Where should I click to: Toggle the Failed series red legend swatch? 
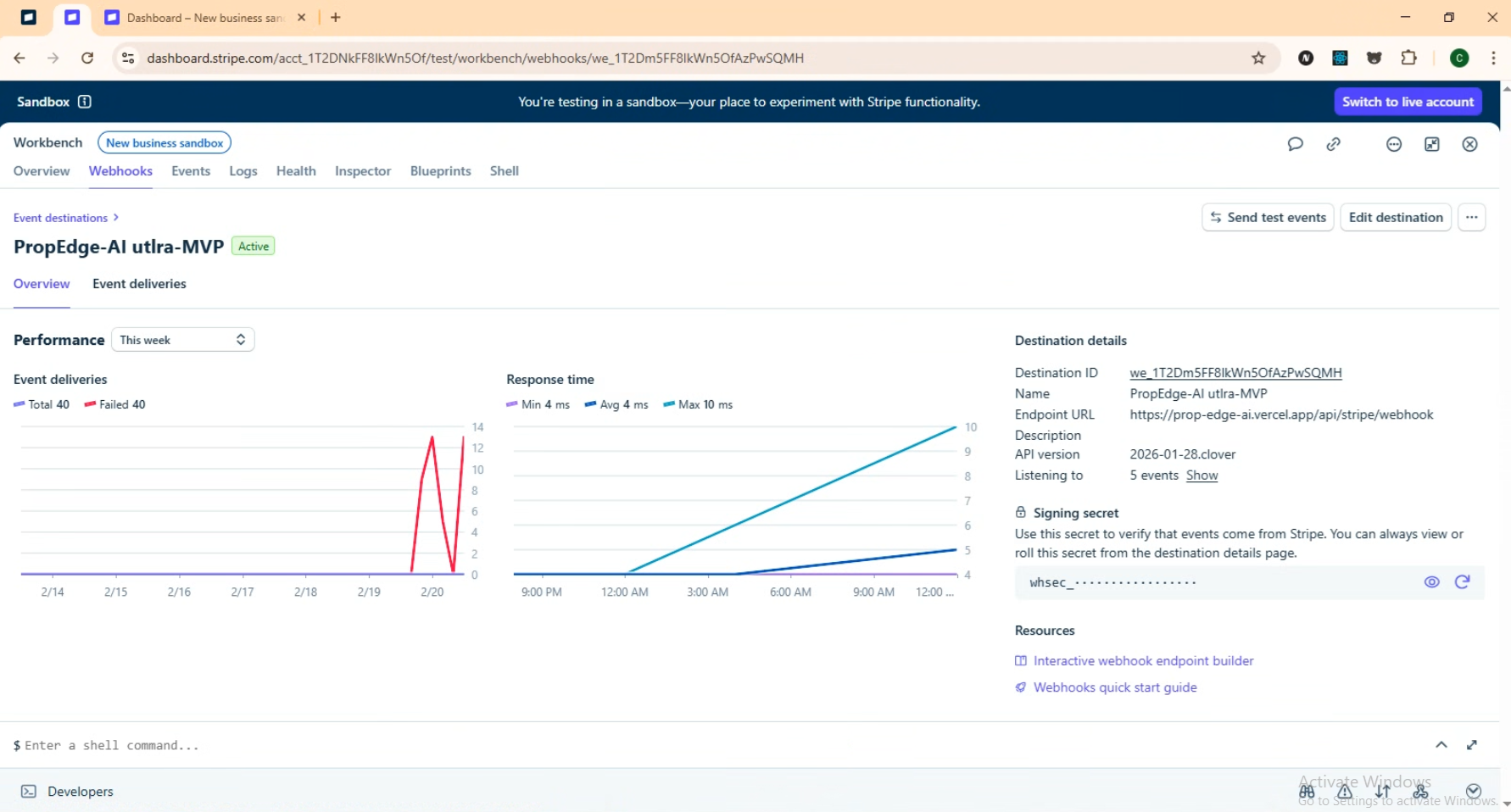(x=90, y=404)
